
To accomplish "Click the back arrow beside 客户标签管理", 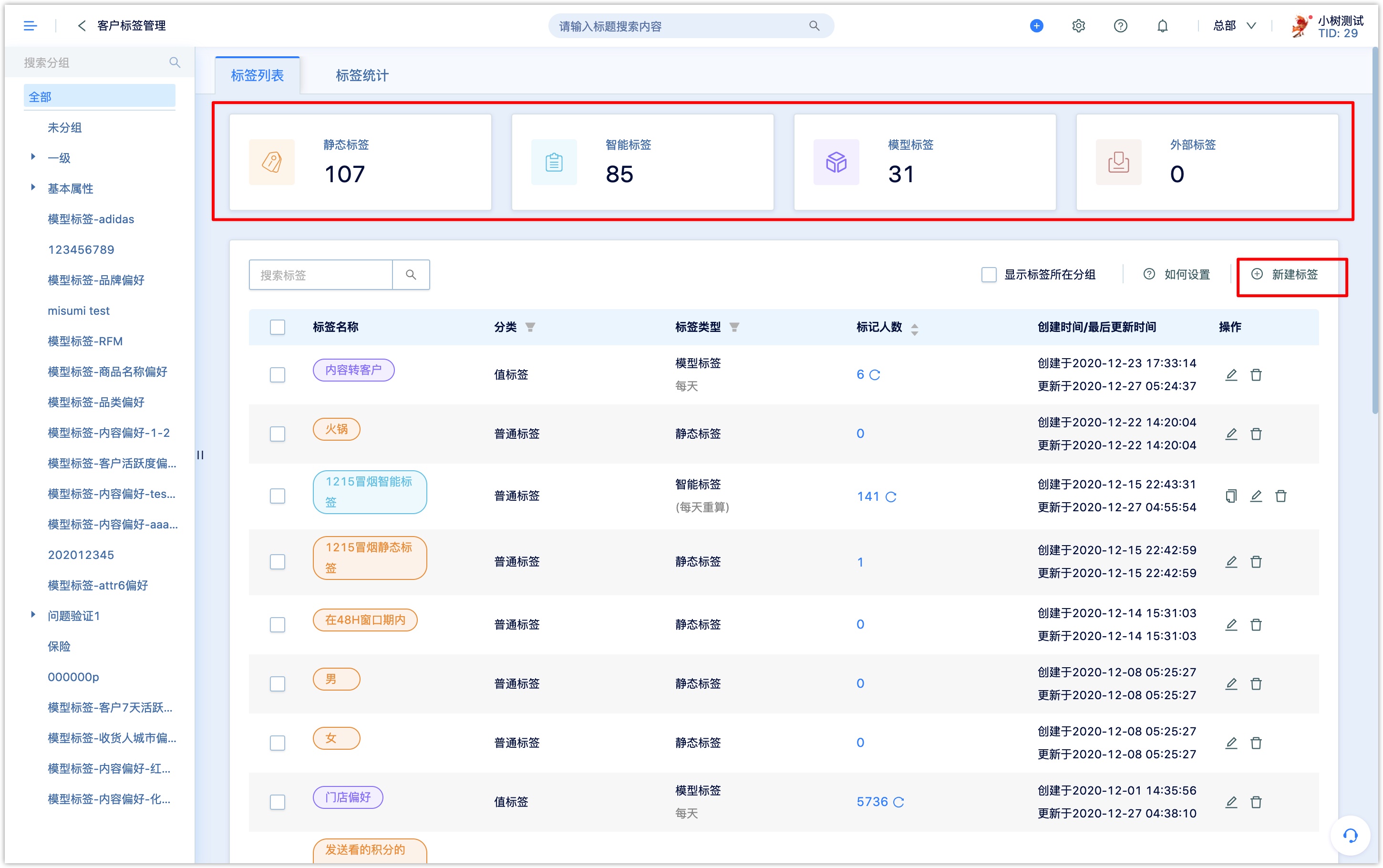I will 82,26.
